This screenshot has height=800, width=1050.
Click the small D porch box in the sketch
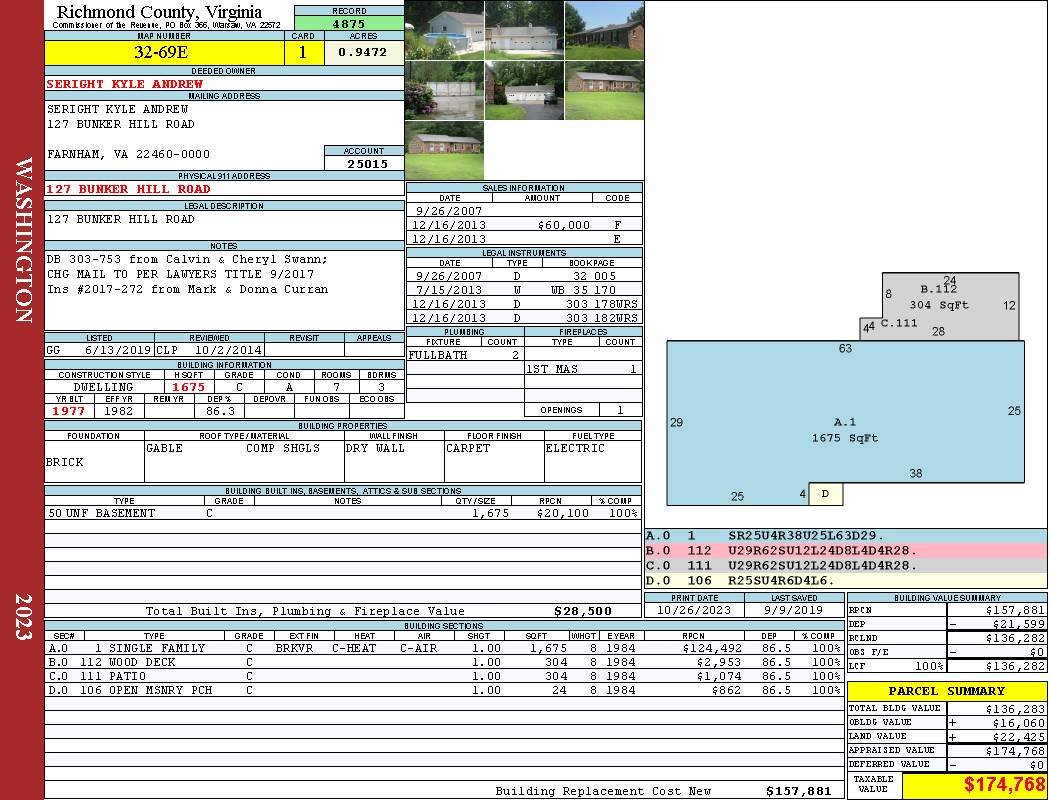click(x=825, y=494)
